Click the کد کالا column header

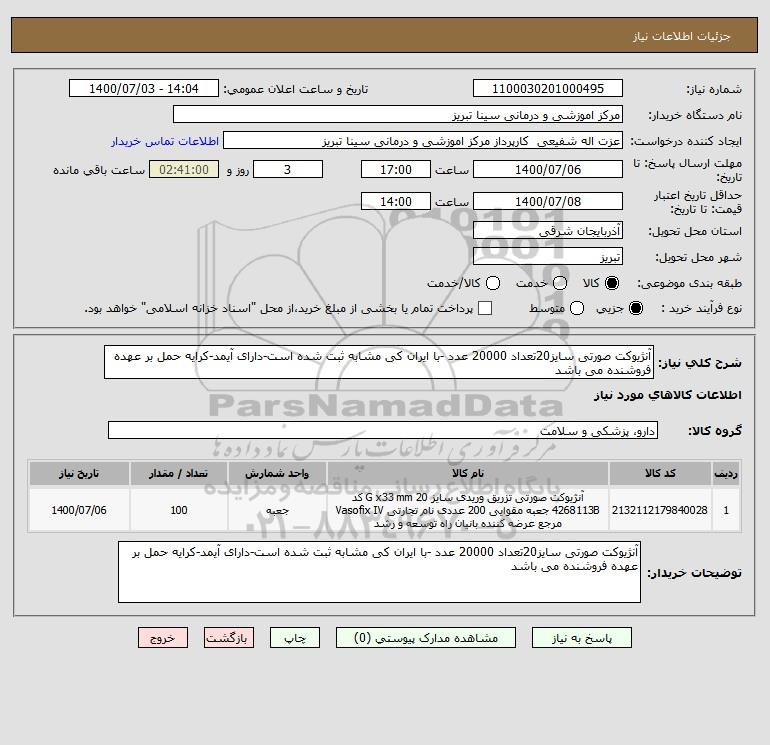(660, 473)
